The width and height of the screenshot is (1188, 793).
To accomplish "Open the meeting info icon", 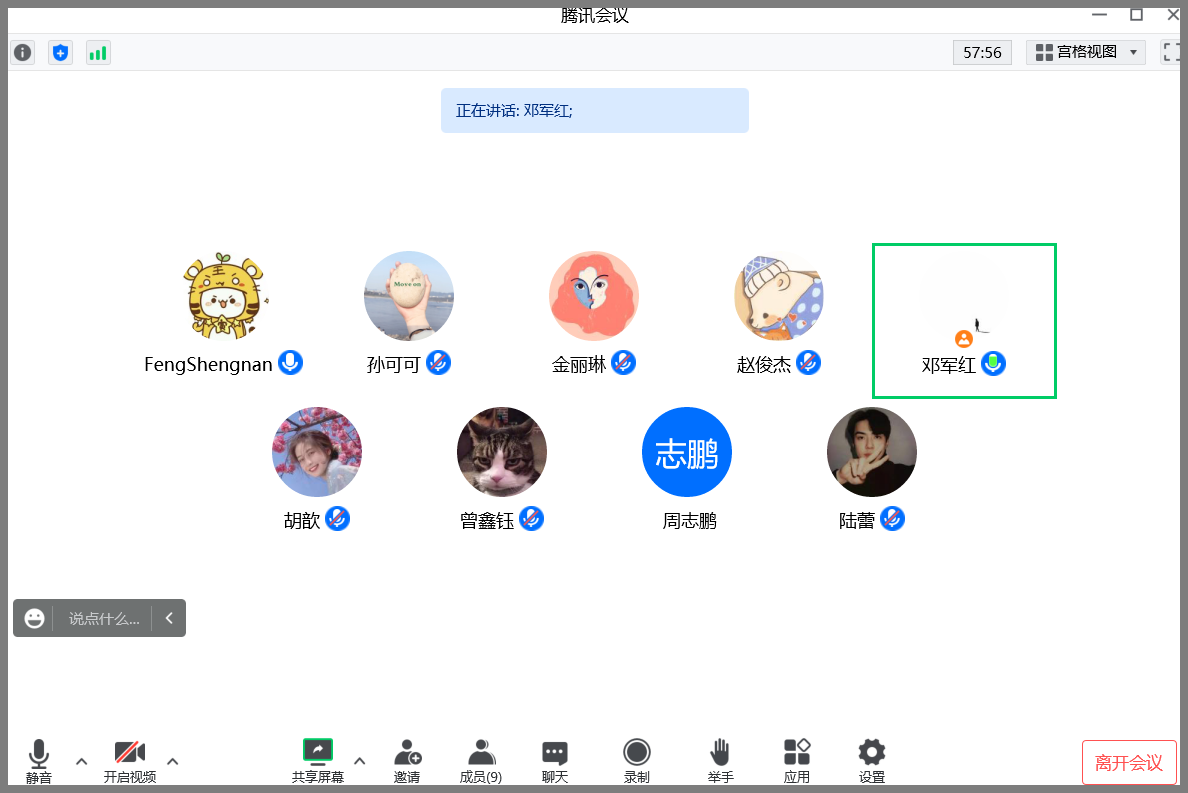I will point(22,53).
